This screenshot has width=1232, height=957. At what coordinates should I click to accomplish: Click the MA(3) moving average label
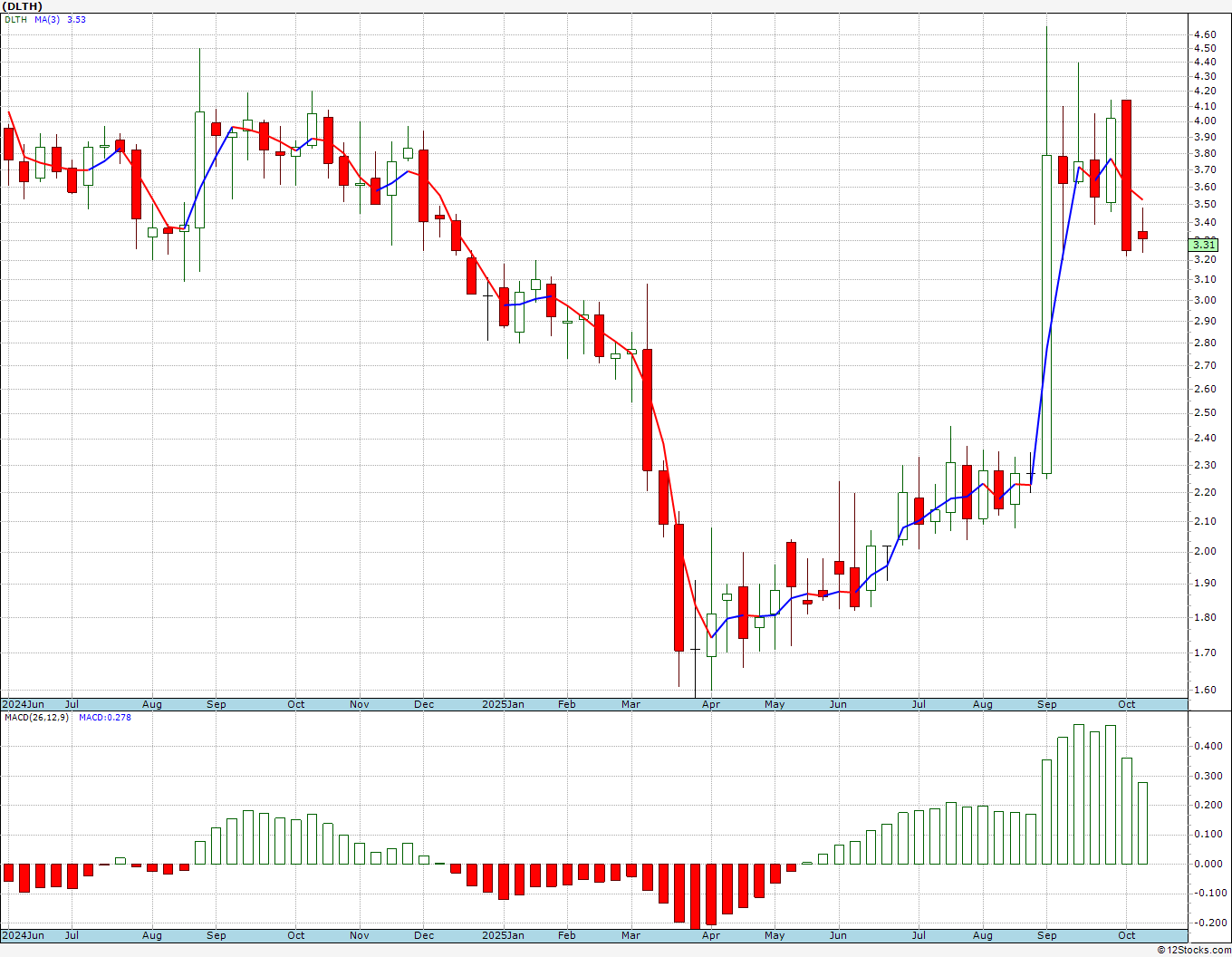[x=47, y=19]
